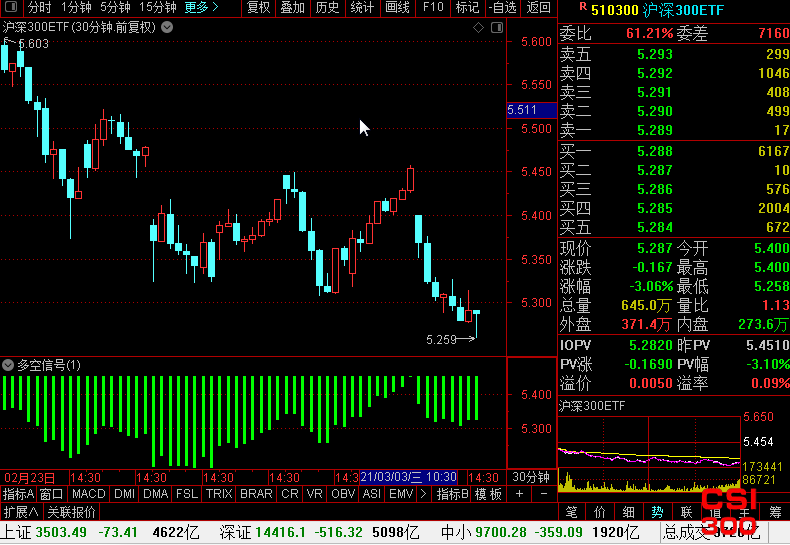Click the 510300 沪深300ETF title

(657, 10)
